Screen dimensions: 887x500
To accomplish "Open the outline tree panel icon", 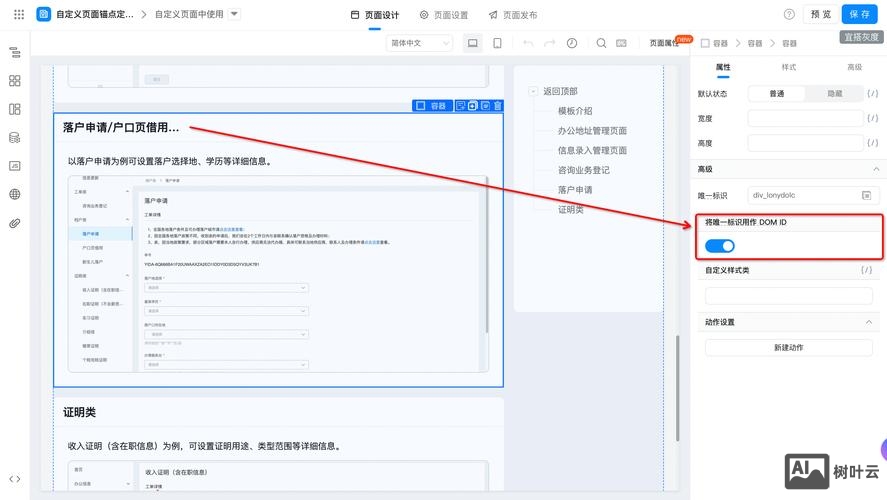I will pyautogui.click(x=15, y=53).
